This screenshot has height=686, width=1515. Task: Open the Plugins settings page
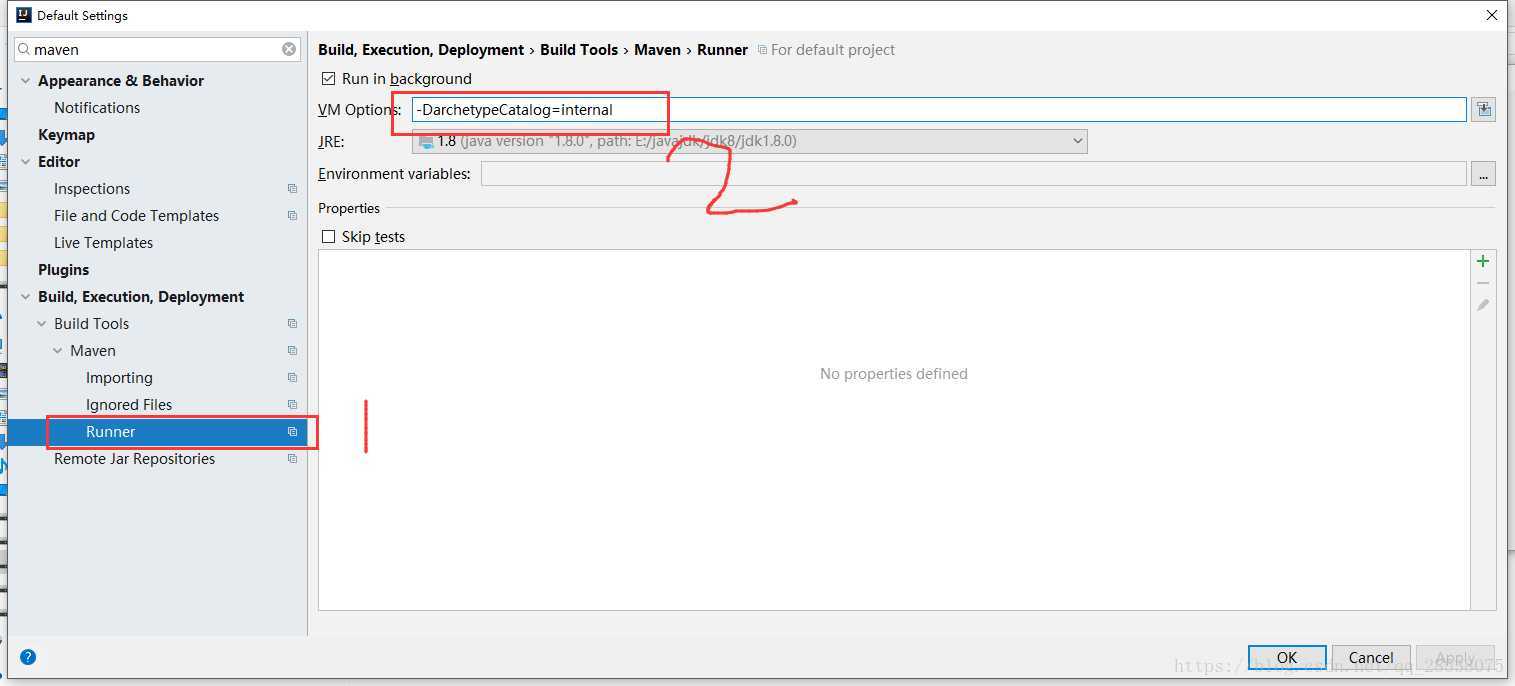(x=63, y=270)
